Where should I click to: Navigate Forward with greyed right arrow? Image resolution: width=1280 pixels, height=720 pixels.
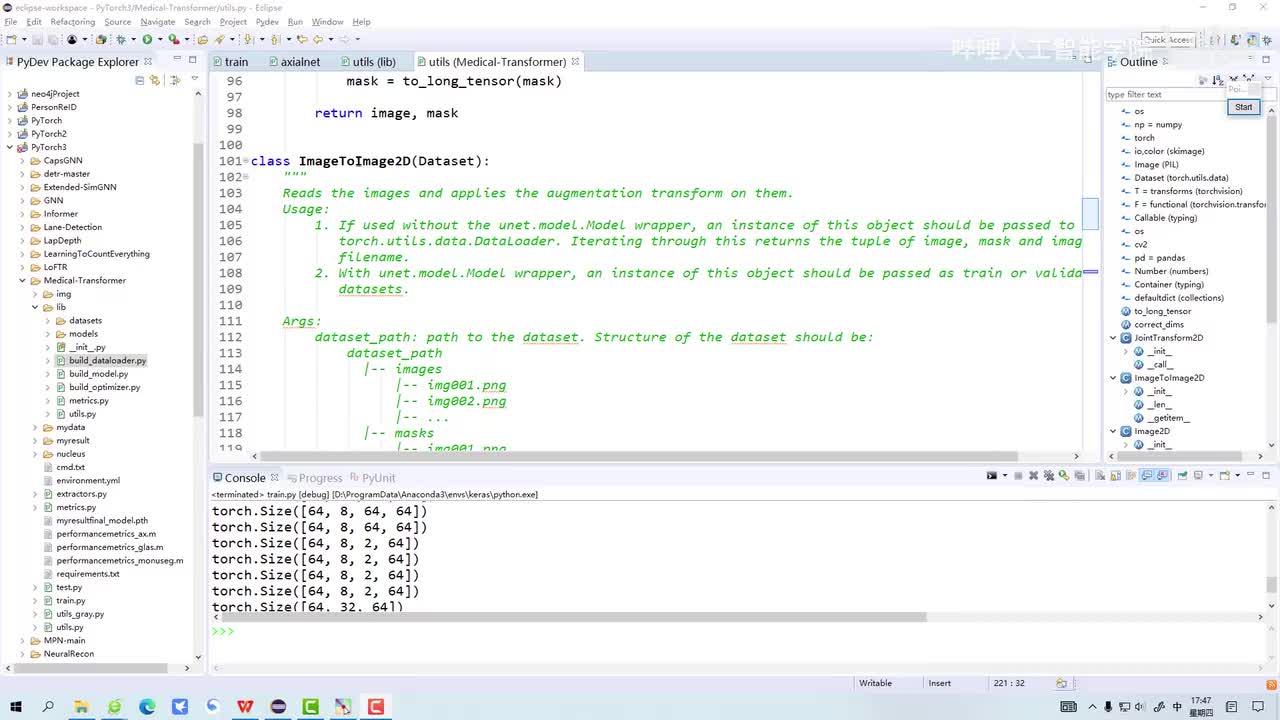344,40
